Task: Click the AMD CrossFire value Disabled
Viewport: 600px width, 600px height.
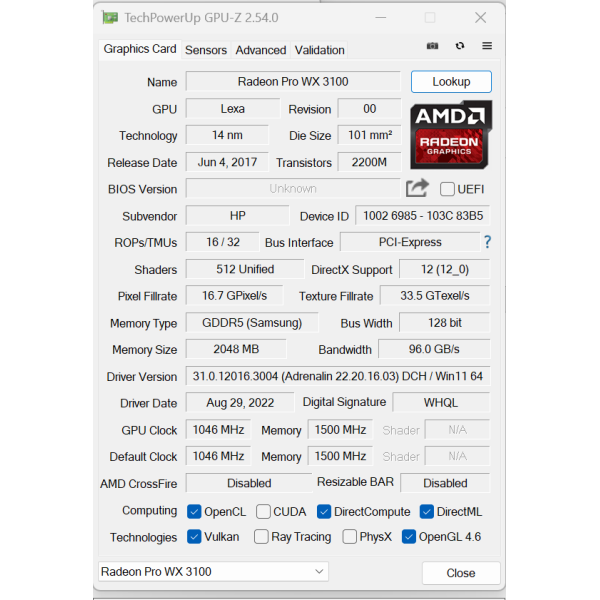Action: pos(249,483)
